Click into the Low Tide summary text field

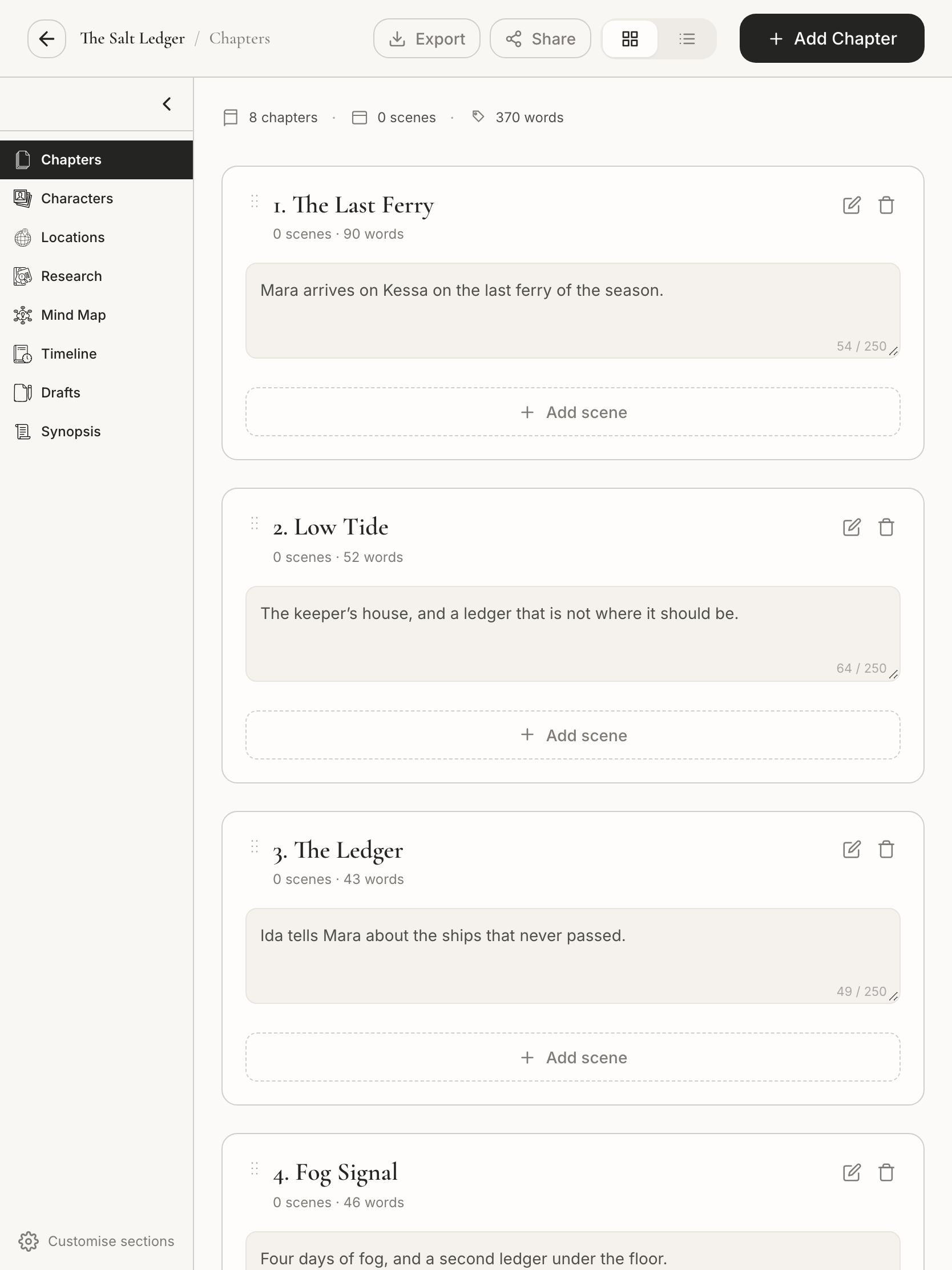(x=572, y=633)
